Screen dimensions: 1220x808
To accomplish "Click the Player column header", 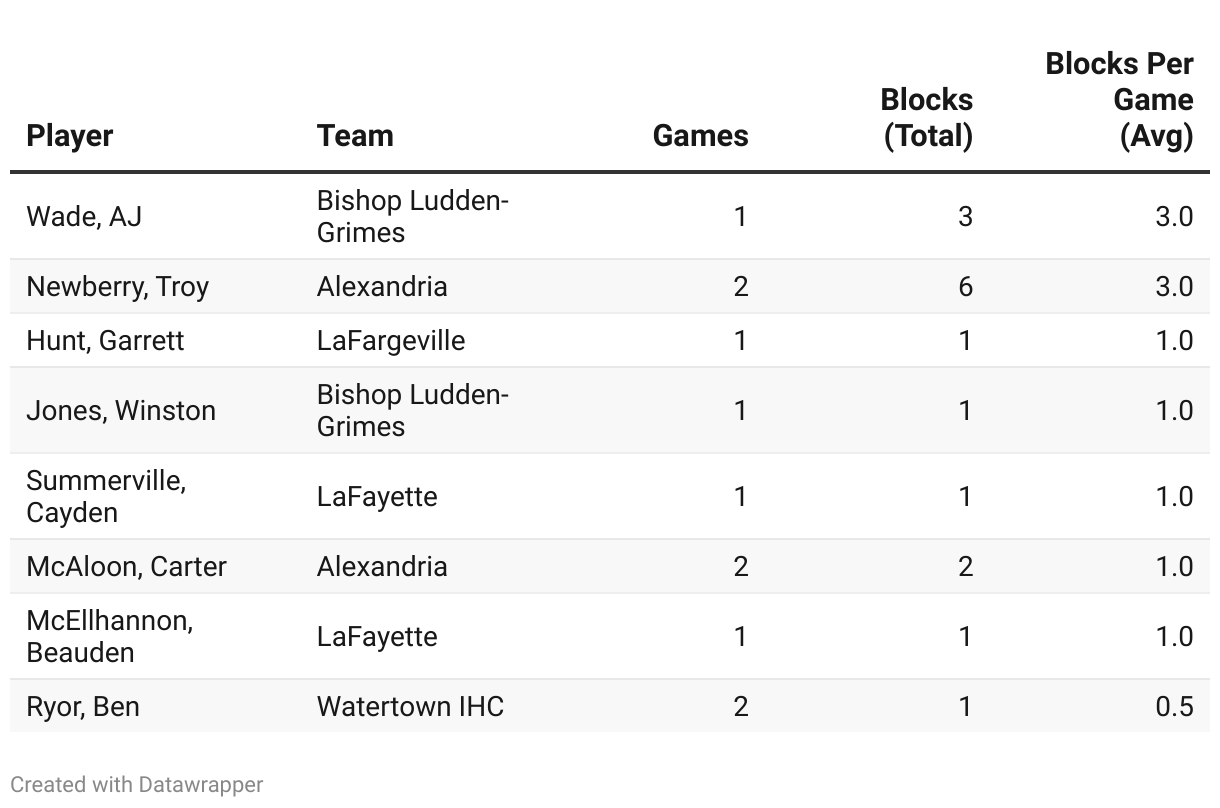I will click(70, 136).
